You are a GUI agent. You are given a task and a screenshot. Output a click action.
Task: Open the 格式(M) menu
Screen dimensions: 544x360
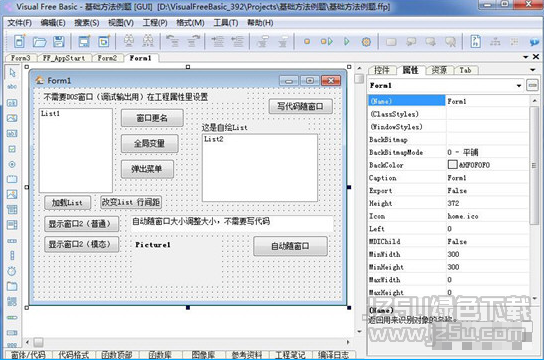click(x=190, y=23)
